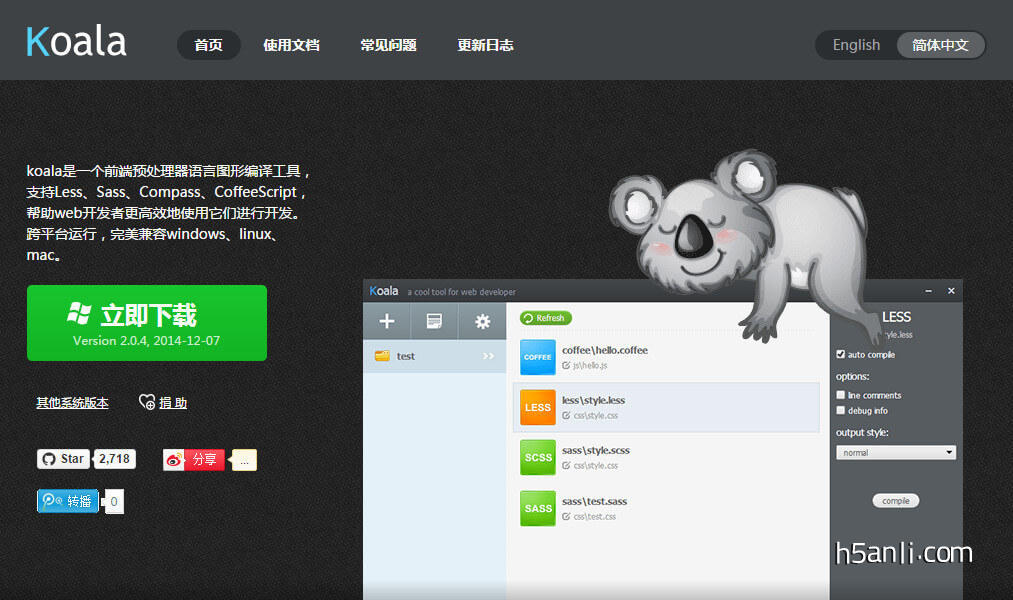Select the test project row
The width and height of the screenshot is (1013, 600).
pos(434,356)
